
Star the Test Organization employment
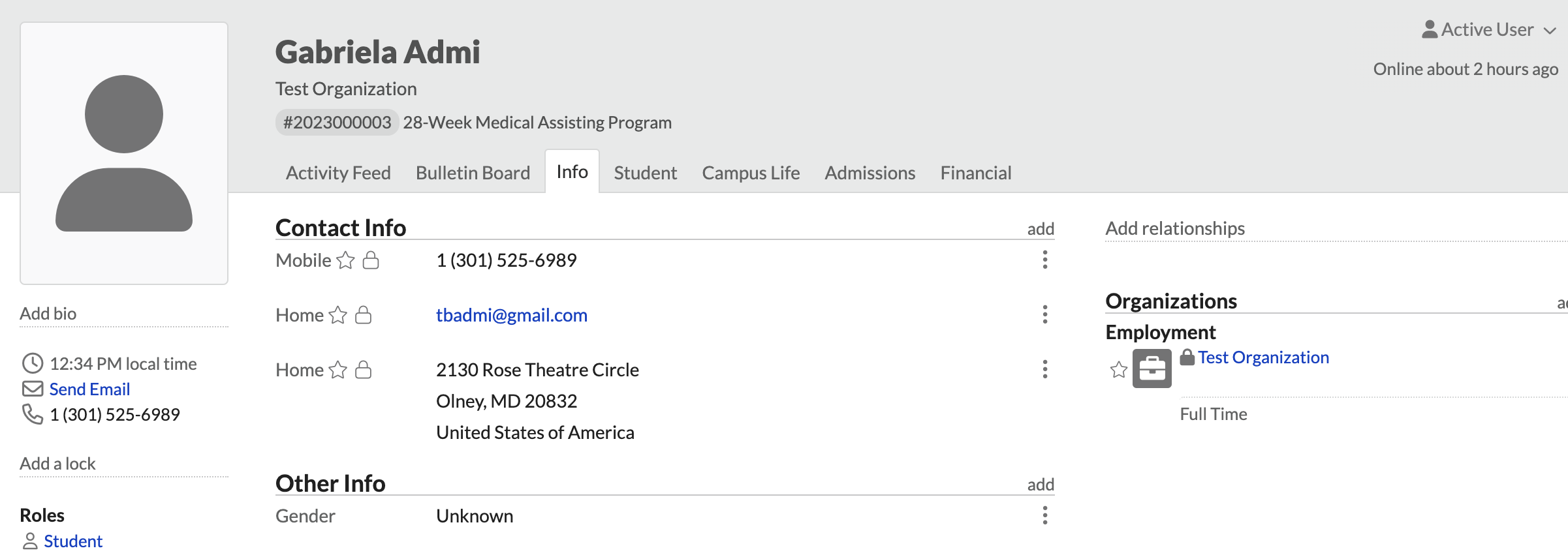click(1119, 370)
